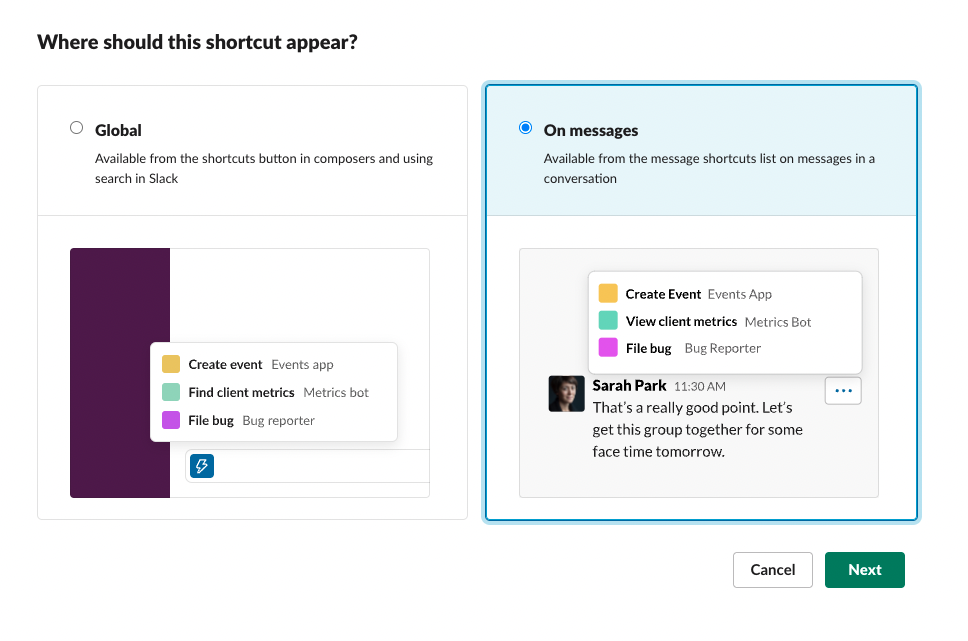Choose View client metrics menu entry
This screenshot has height=641, width=968.
point(681,321)
